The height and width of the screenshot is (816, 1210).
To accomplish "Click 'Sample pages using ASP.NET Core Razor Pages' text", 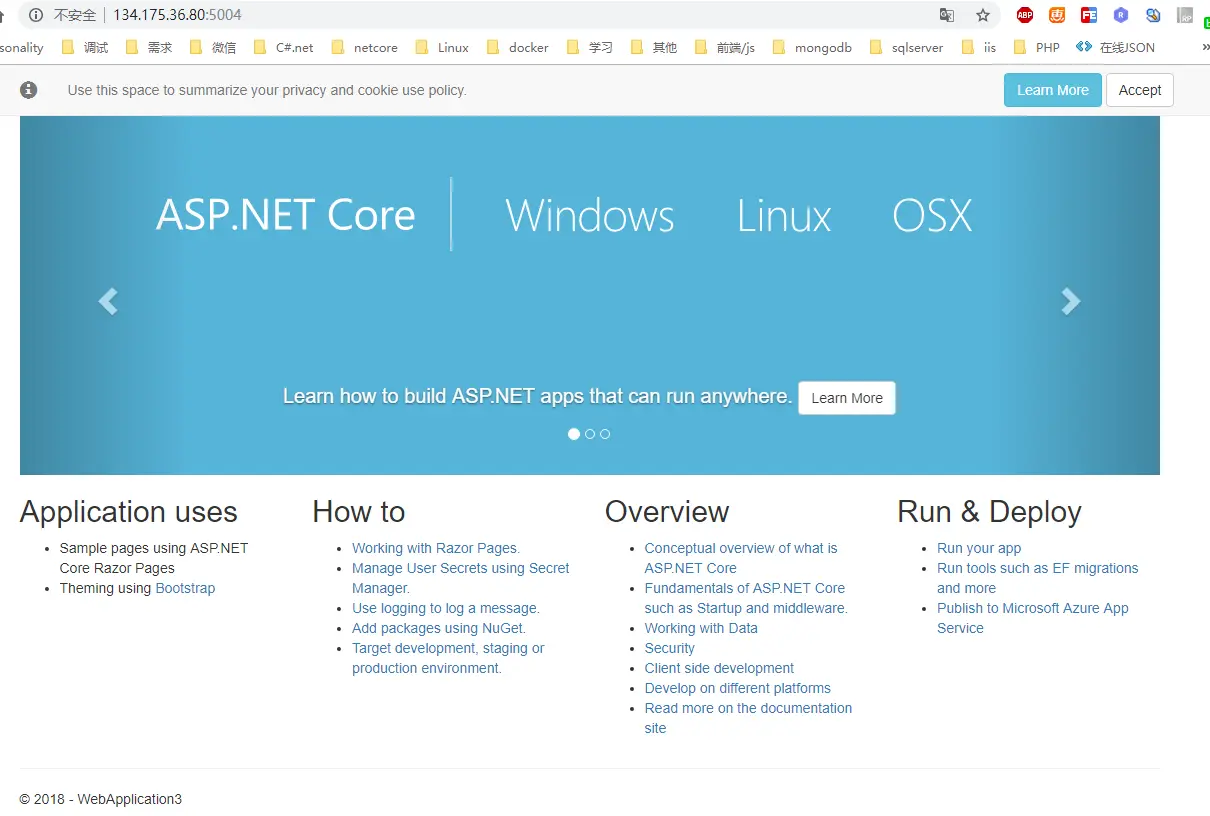I will (154, 558).
